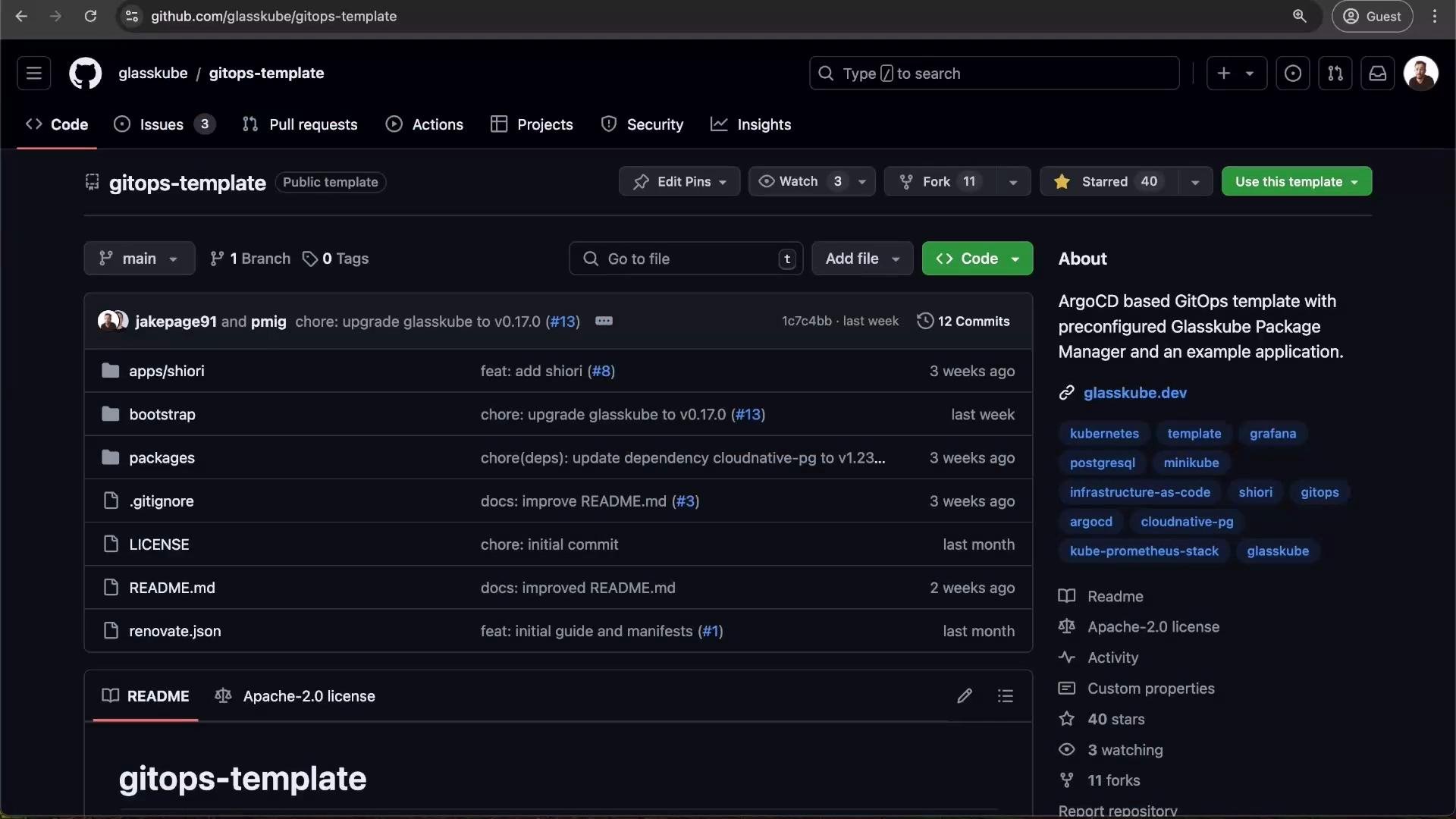Open the renovate.json file

coord(175,631)
